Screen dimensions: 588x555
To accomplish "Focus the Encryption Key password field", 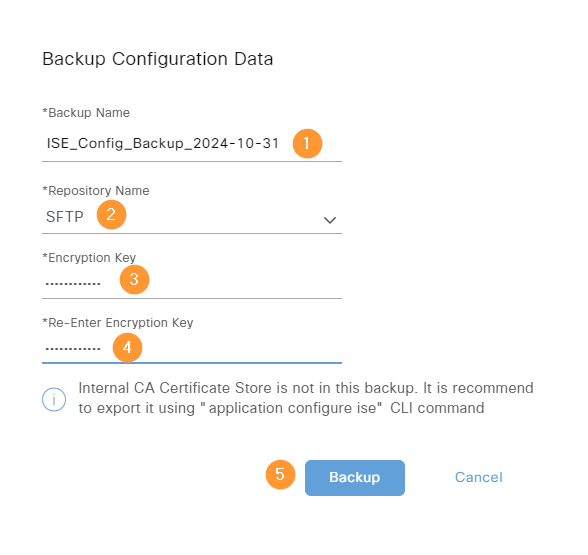I will (192, 283).
